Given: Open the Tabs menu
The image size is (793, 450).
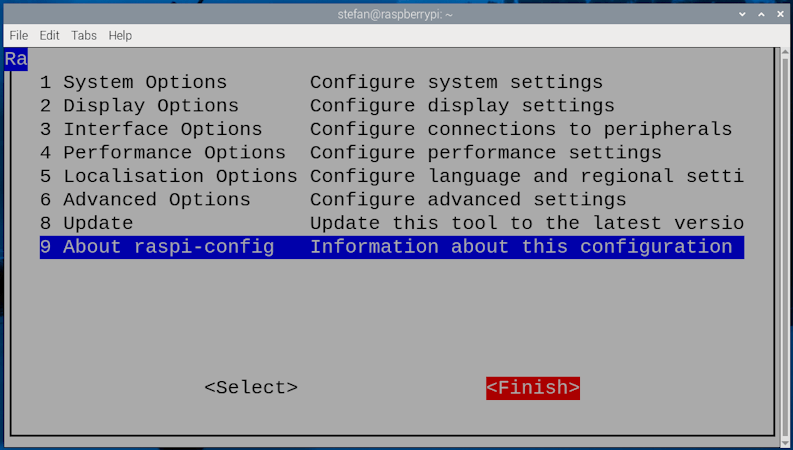Looking at the screenshot, I should click(83, 35).
